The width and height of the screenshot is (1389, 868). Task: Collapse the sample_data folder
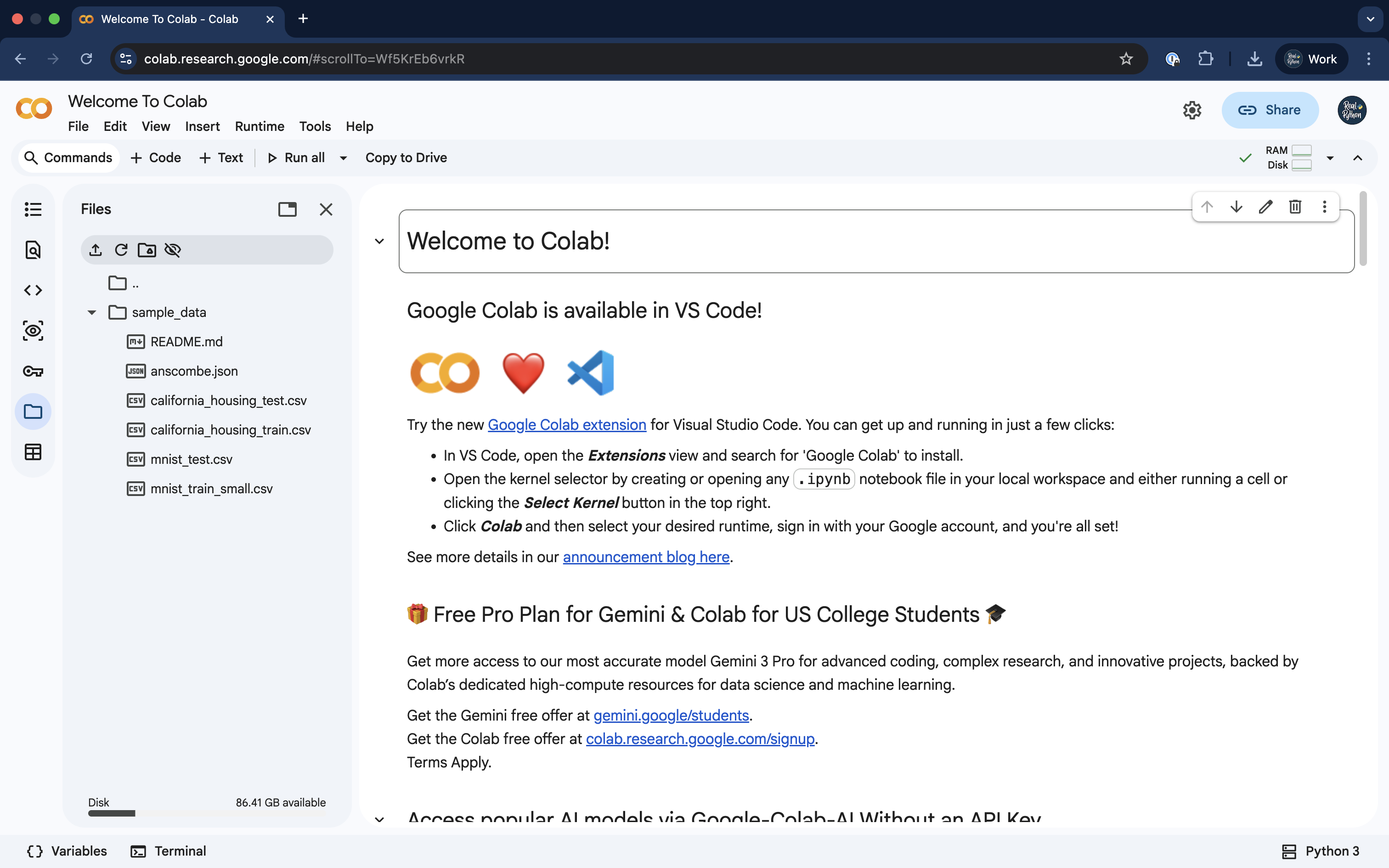(x=92, y=313)
